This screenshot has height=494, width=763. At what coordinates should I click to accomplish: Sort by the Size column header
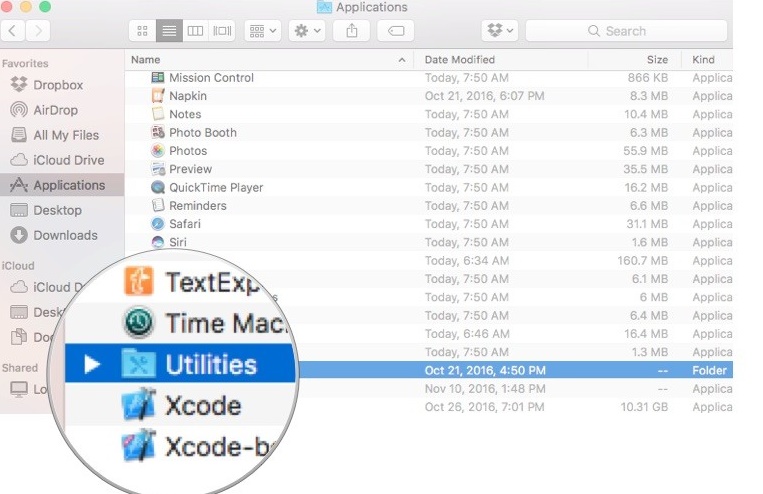pos(657,60)
